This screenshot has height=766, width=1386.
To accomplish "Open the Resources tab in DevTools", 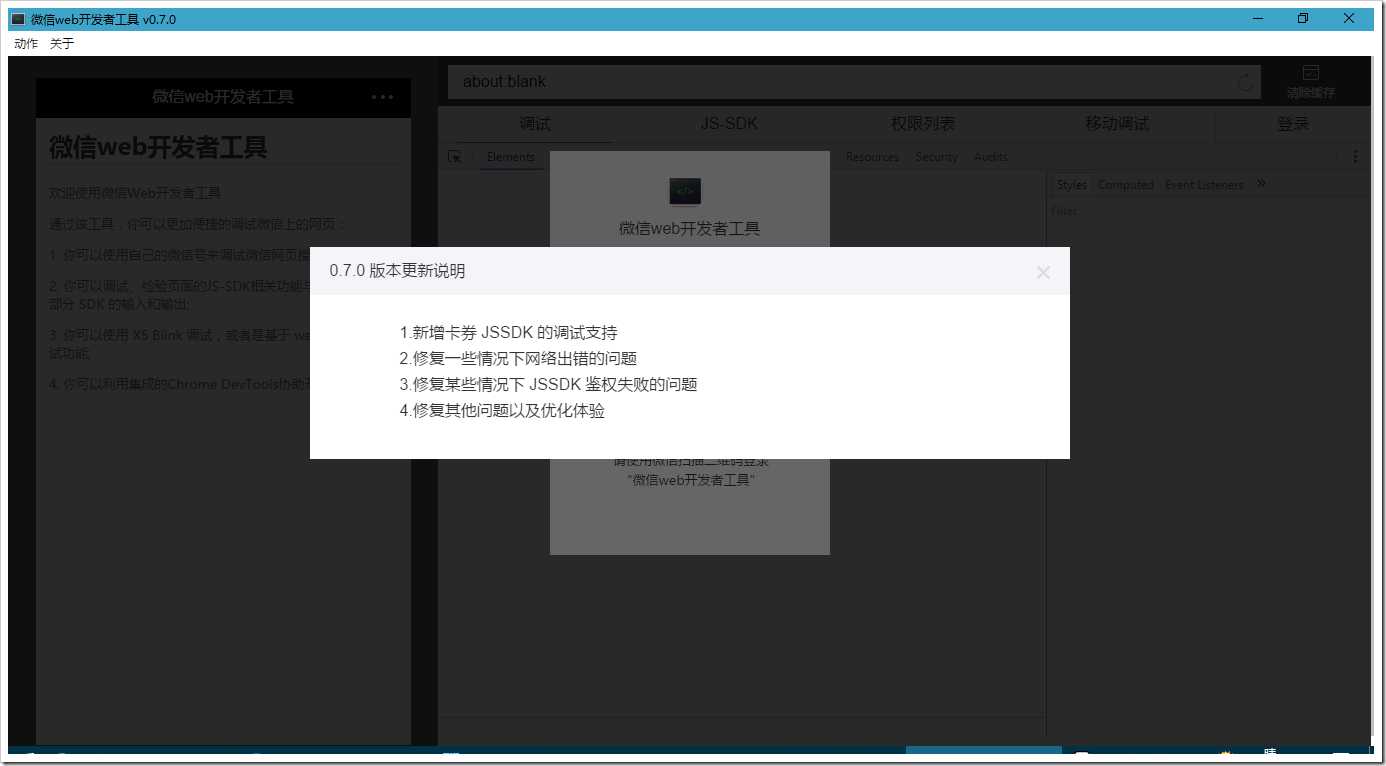I will point(872,157).
